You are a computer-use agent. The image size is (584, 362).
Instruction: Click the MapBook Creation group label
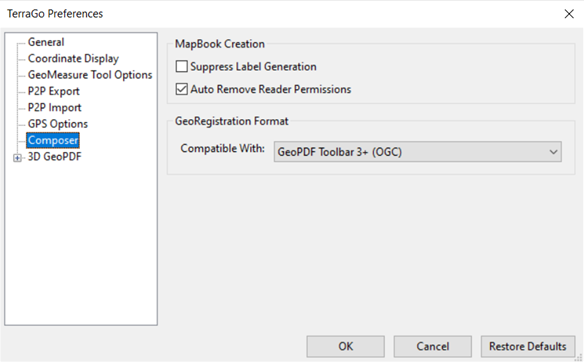pos(220,44)
